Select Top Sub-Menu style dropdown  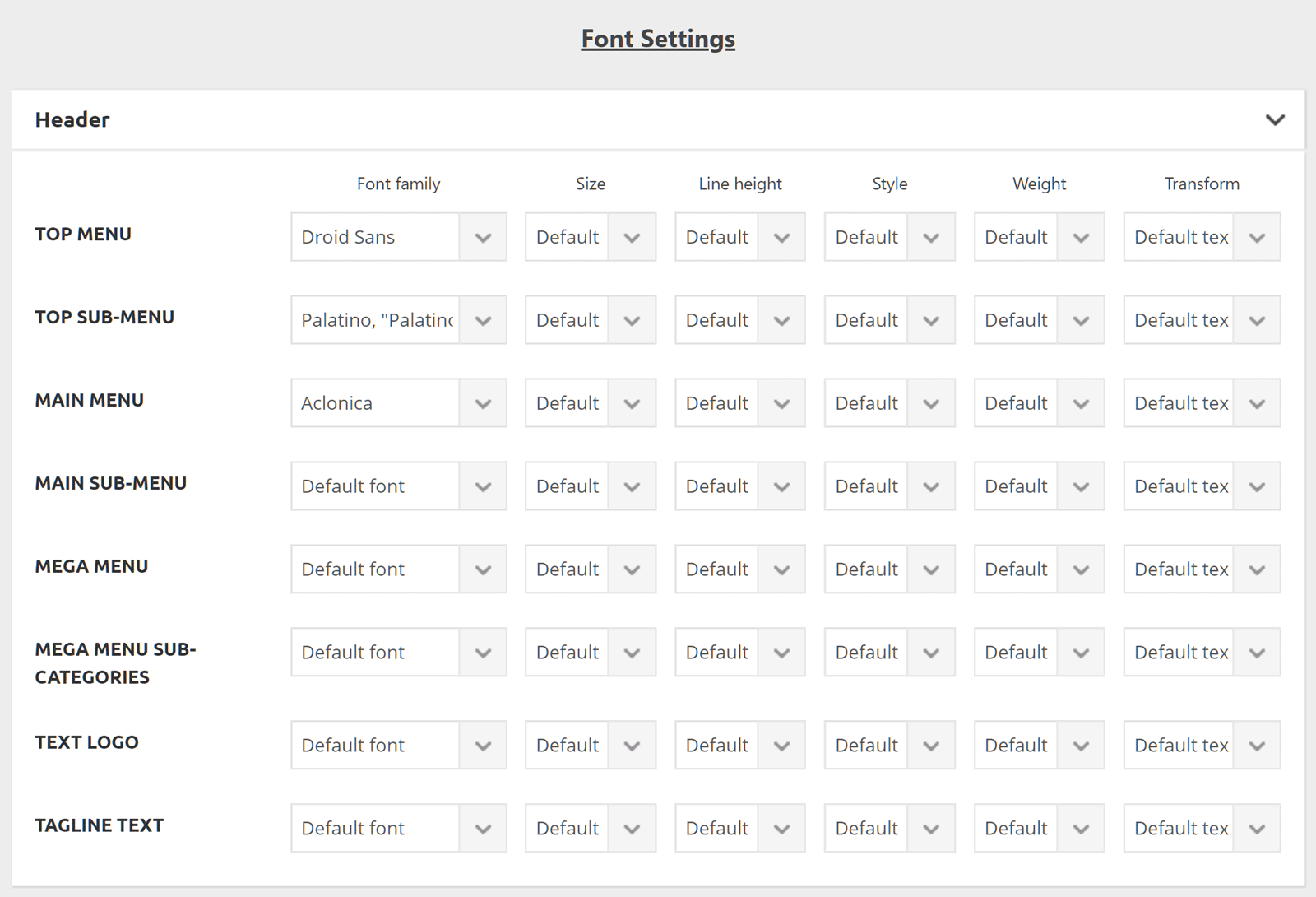tap(889, 320)
